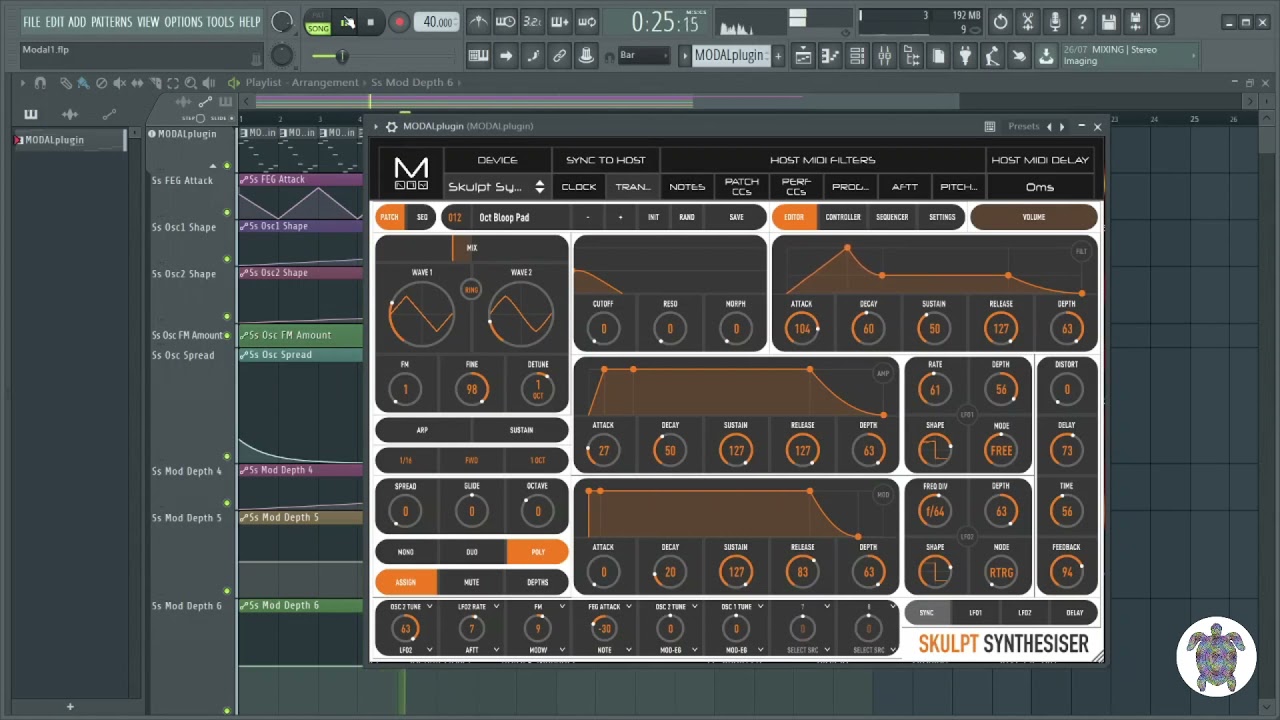Click the RAND patch button

tap(687, 217)
